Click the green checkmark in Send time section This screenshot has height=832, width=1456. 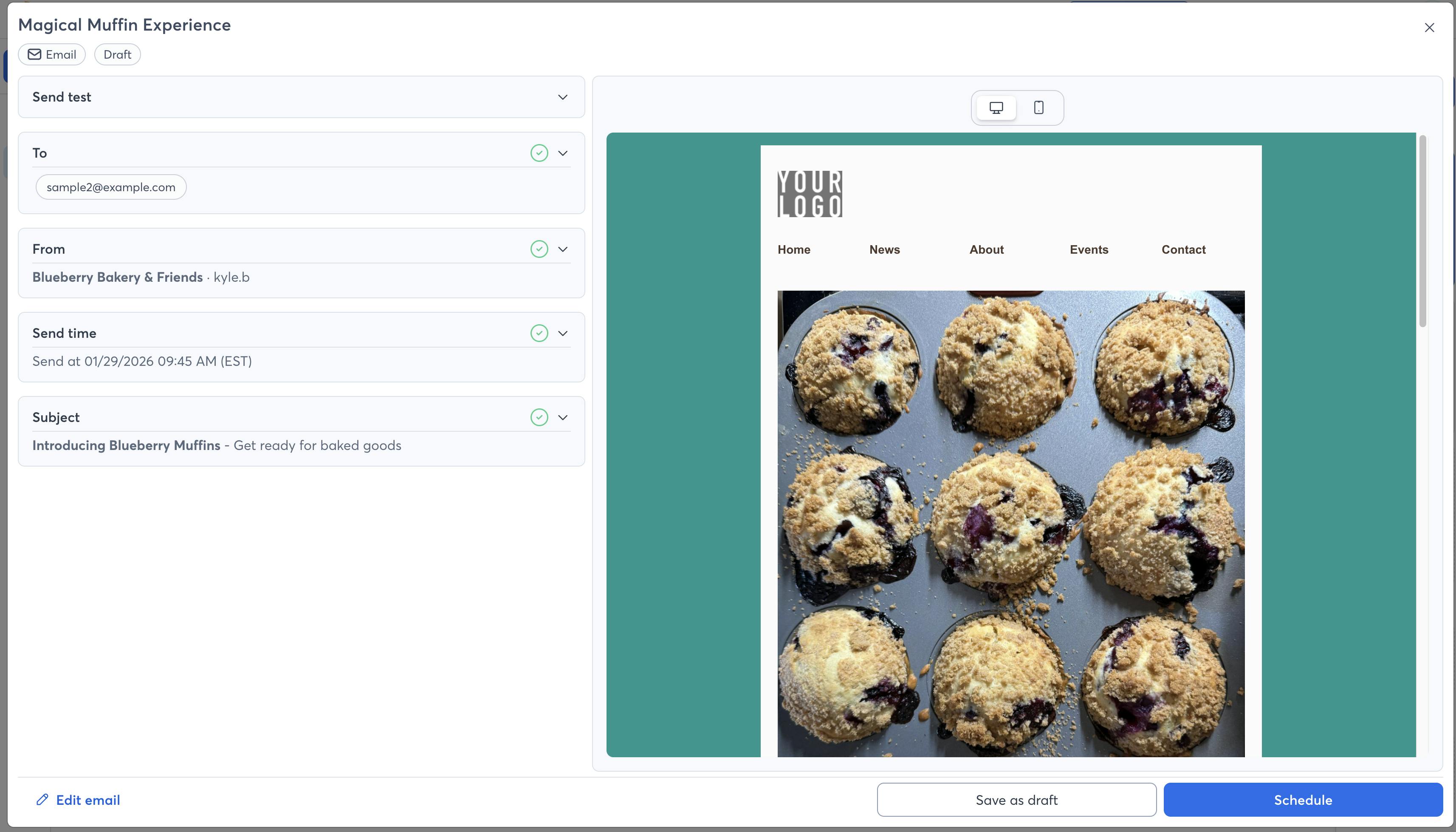539,333
